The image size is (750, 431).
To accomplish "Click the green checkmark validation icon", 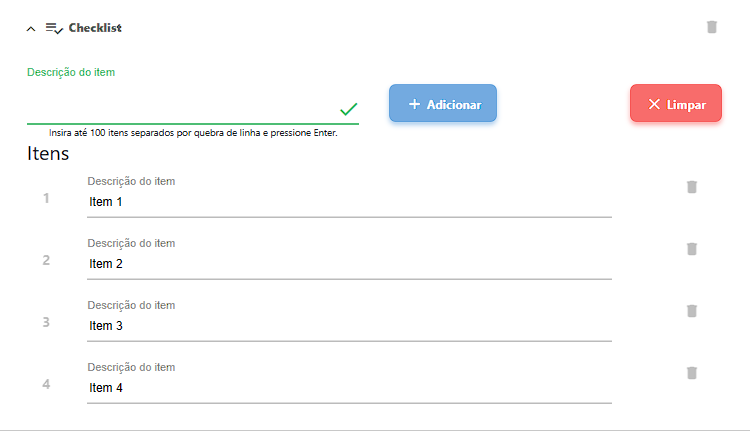I will (x=348, y=109).
